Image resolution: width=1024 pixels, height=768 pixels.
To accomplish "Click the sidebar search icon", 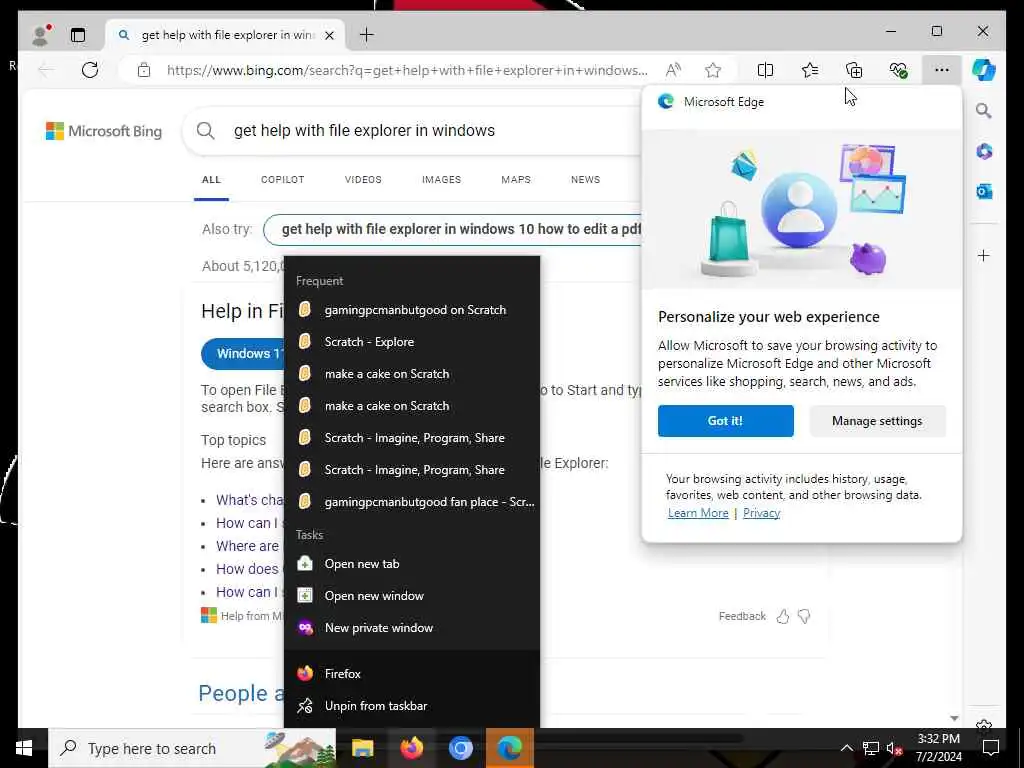I will [984, 110].
